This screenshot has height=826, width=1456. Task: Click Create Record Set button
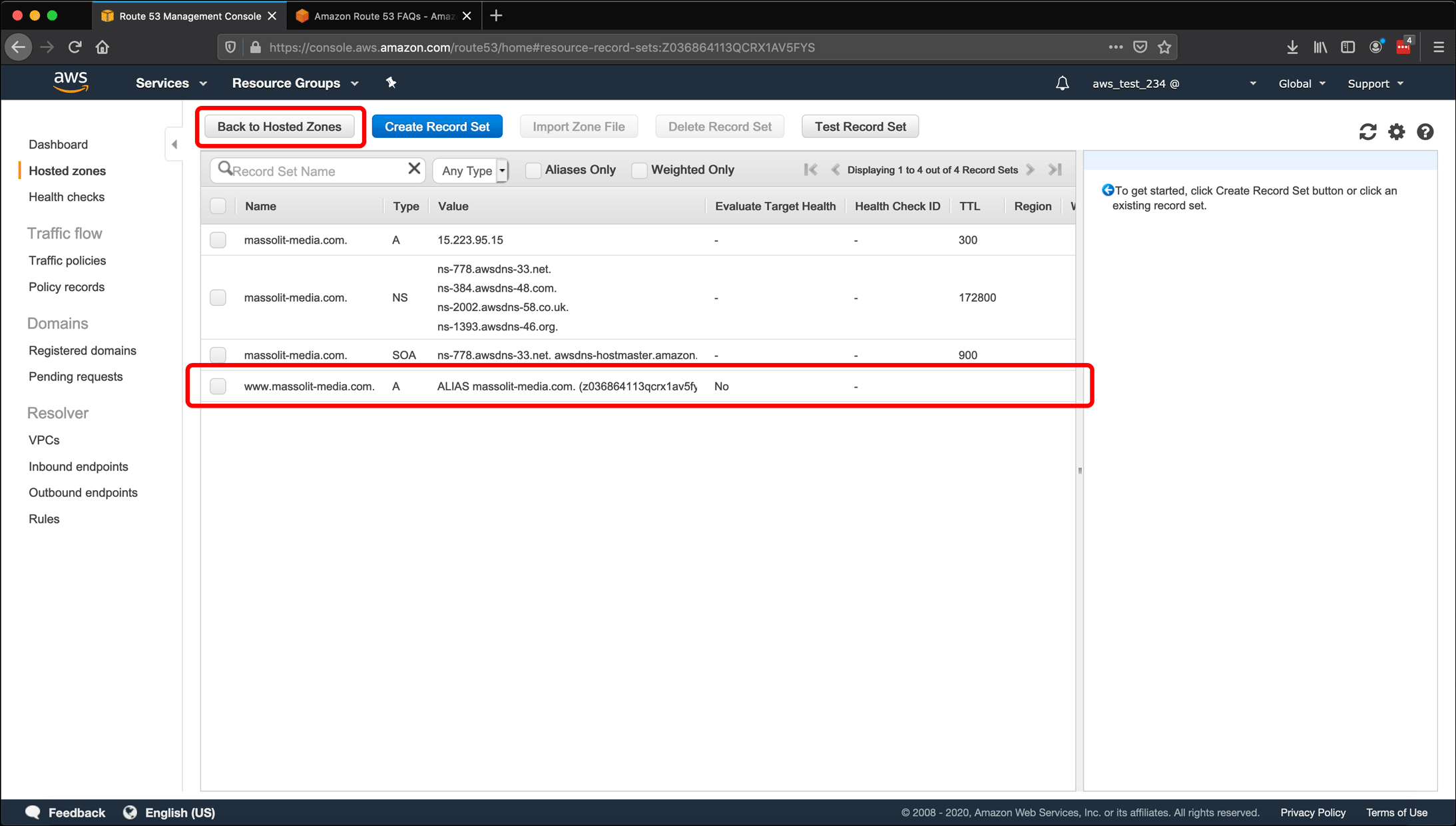(x=437, y=127)
